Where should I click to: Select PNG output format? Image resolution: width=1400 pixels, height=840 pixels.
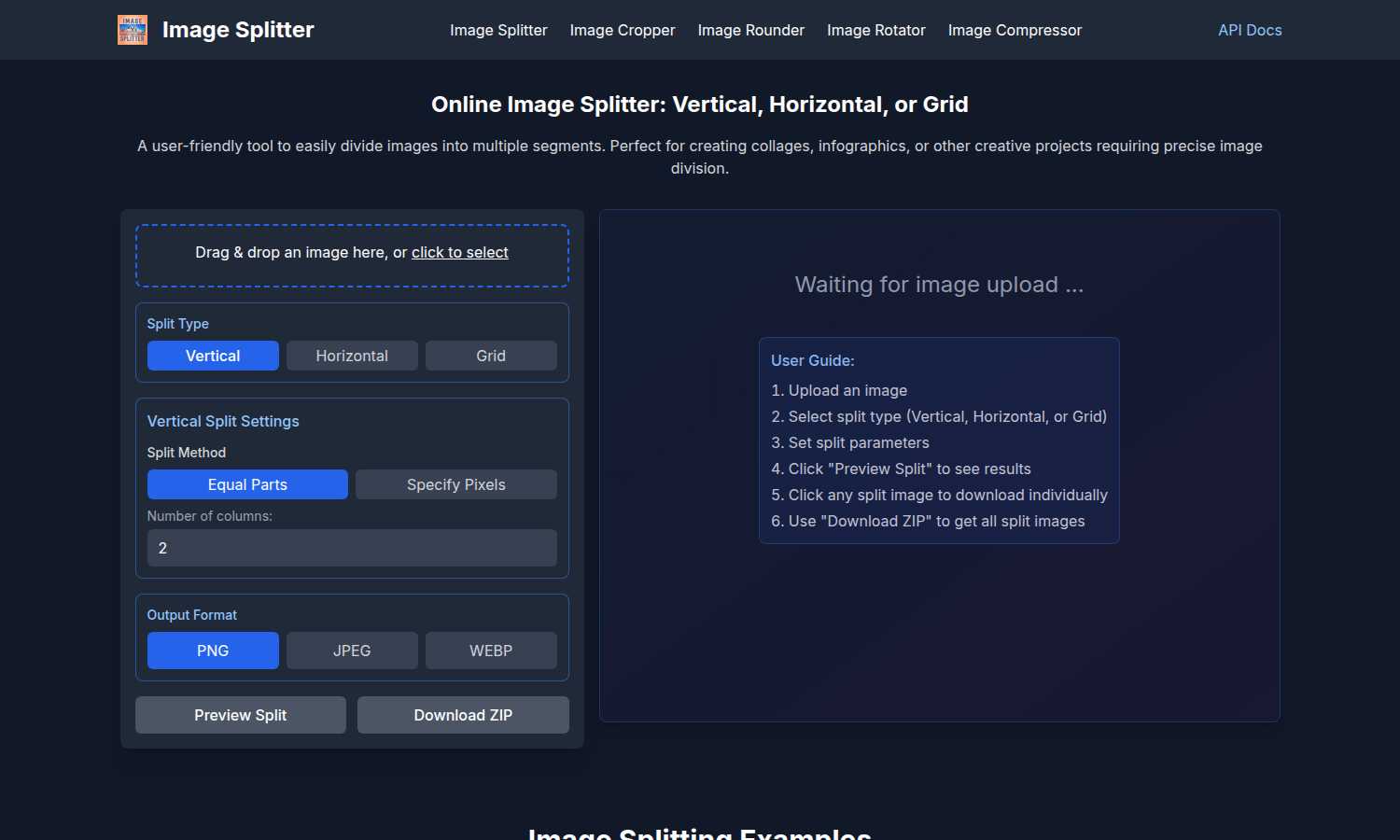213,651
